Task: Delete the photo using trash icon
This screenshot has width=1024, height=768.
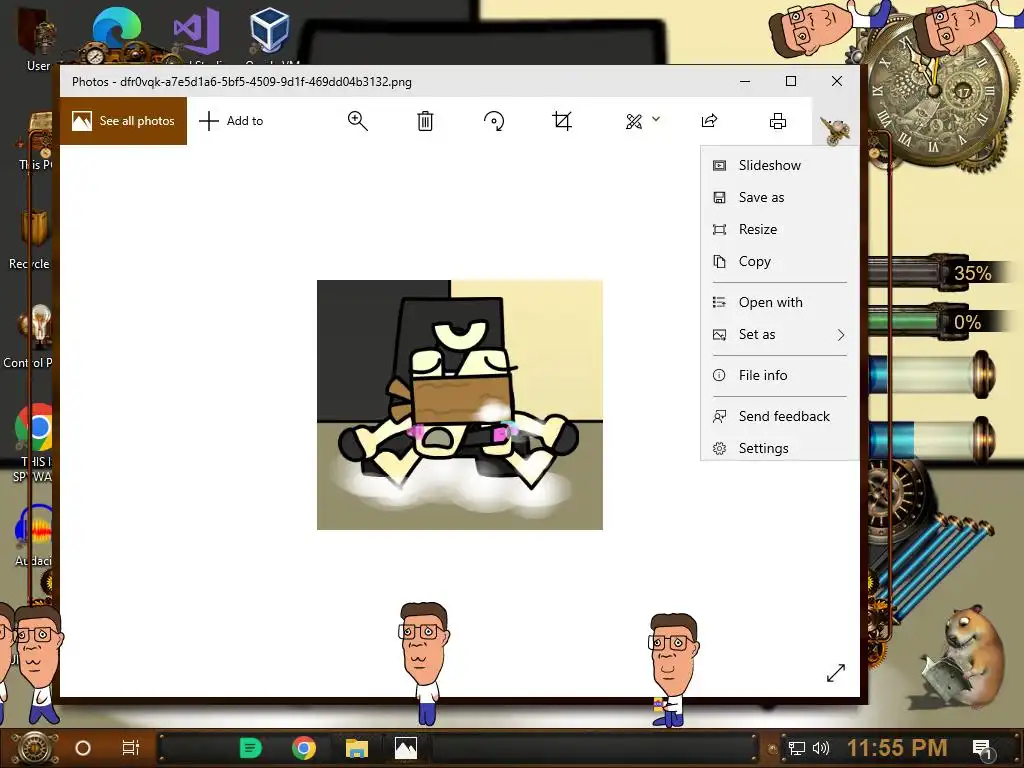Action: click(x=425, y=121)
